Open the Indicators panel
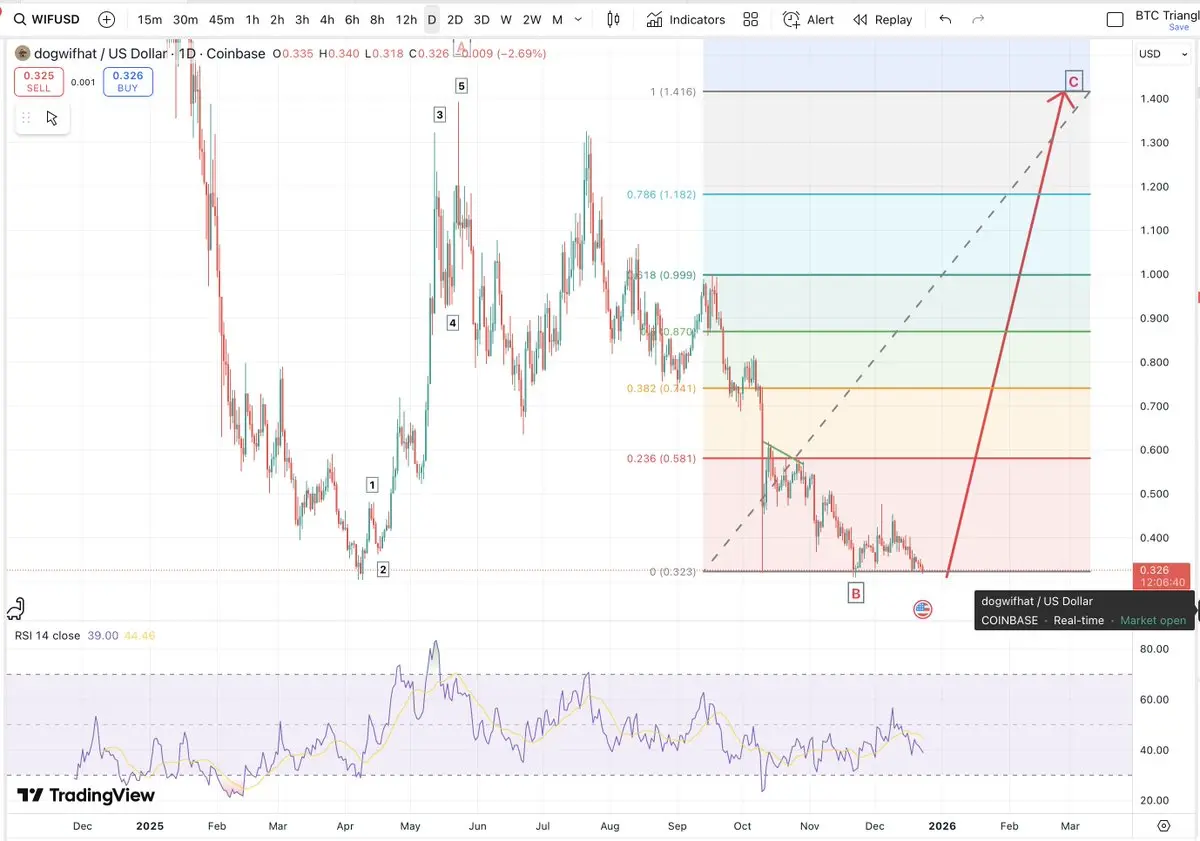This screenshot has height=841, width=1200. tap(686, 19)
